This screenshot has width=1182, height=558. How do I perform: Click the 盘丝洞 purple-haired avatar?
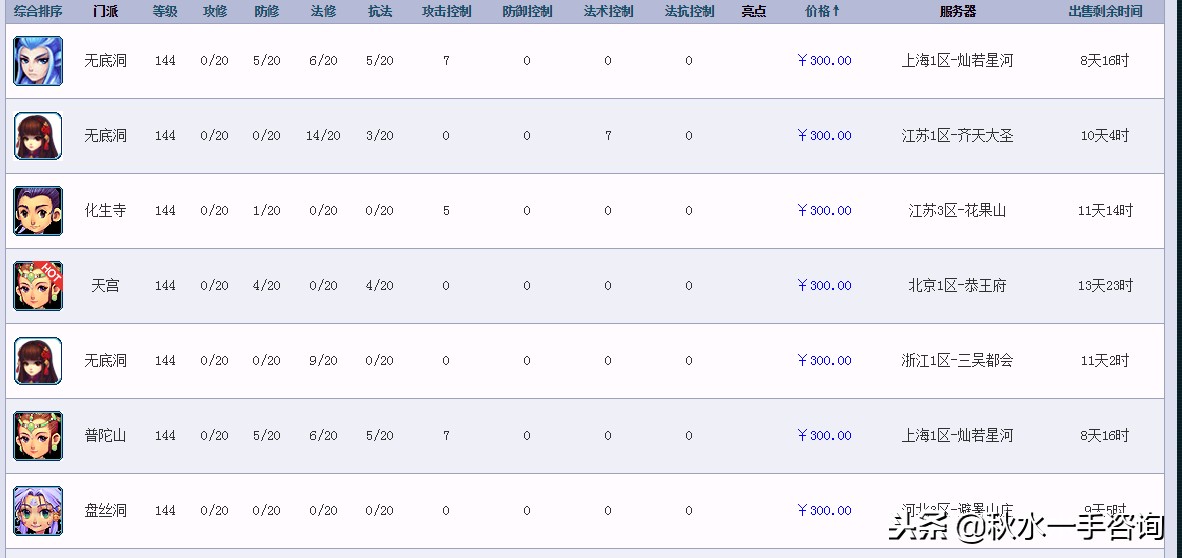point(38,511)
